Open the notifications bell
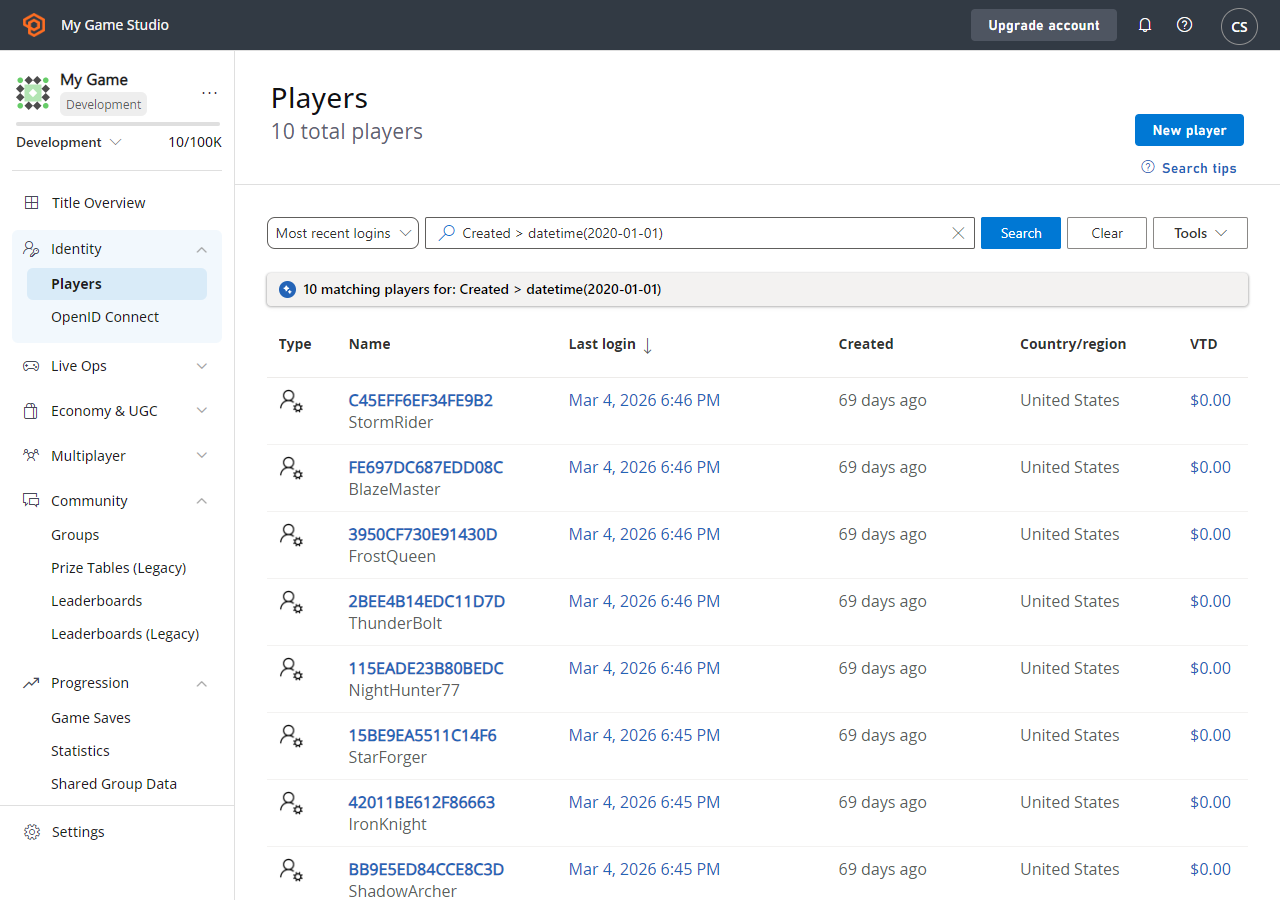Screen dimensions: 1280x900 click(1145, 25)
